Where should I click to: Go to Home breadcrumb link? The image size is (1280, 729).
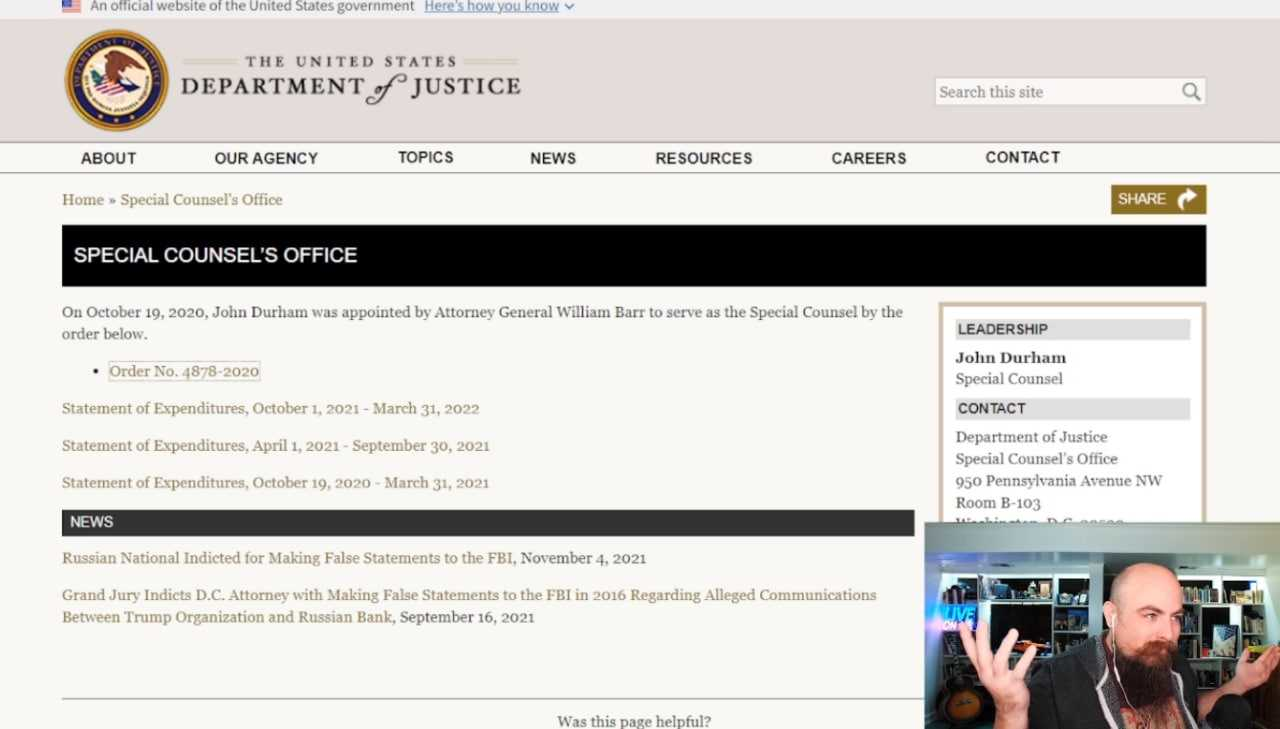[83, 200]
